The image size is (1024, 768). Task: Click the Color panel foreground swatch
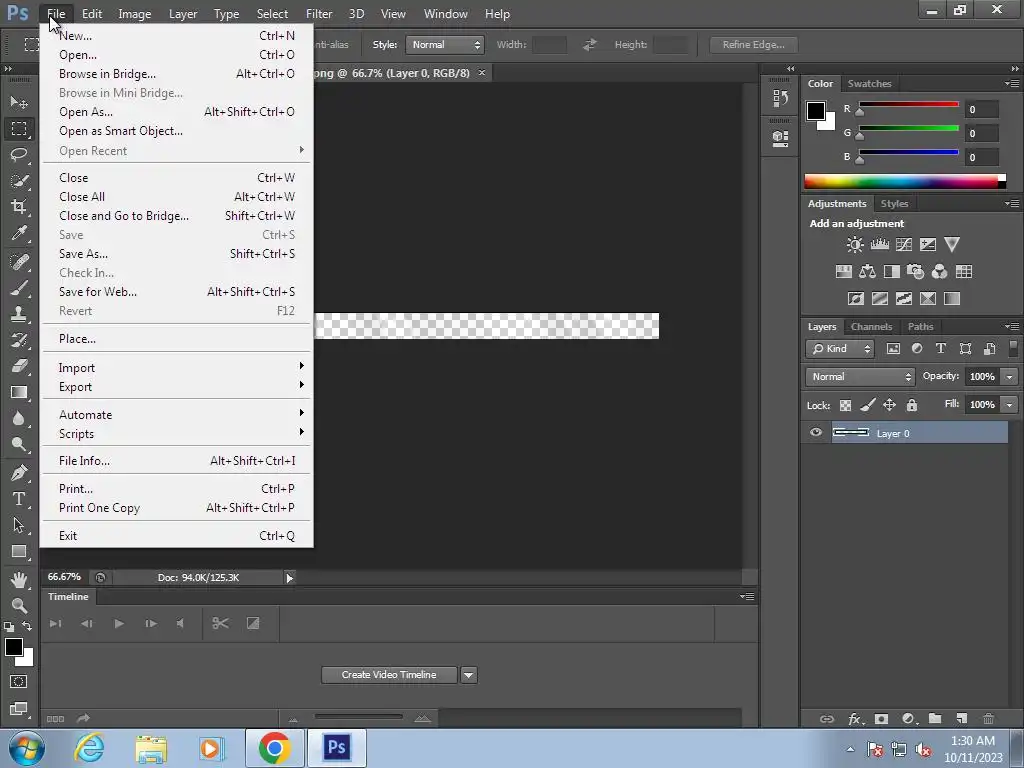(816, 111)
